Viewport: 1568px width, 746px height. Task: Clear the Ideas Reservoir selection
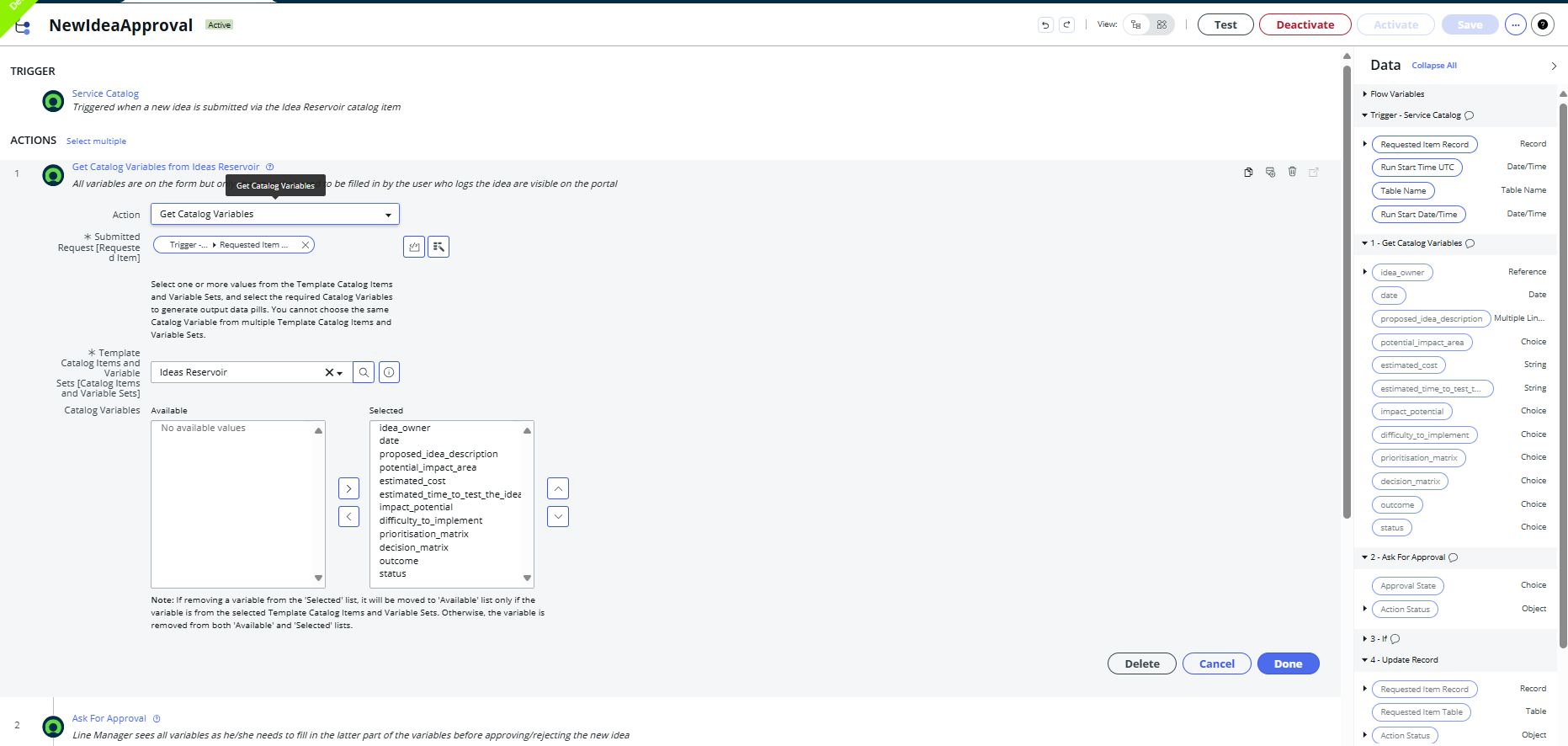point(329,372)
